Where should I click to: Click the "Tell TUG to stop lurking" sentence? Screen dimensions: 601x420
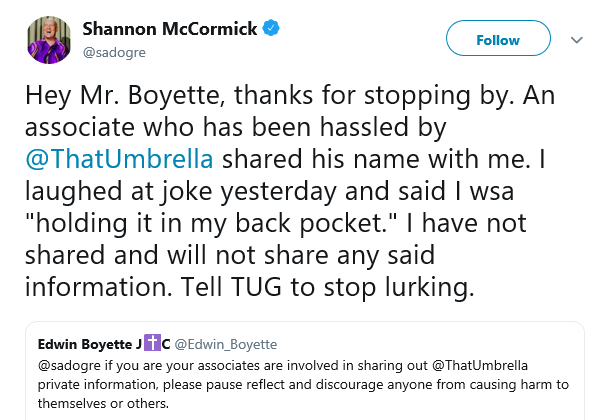pos(328,287)
